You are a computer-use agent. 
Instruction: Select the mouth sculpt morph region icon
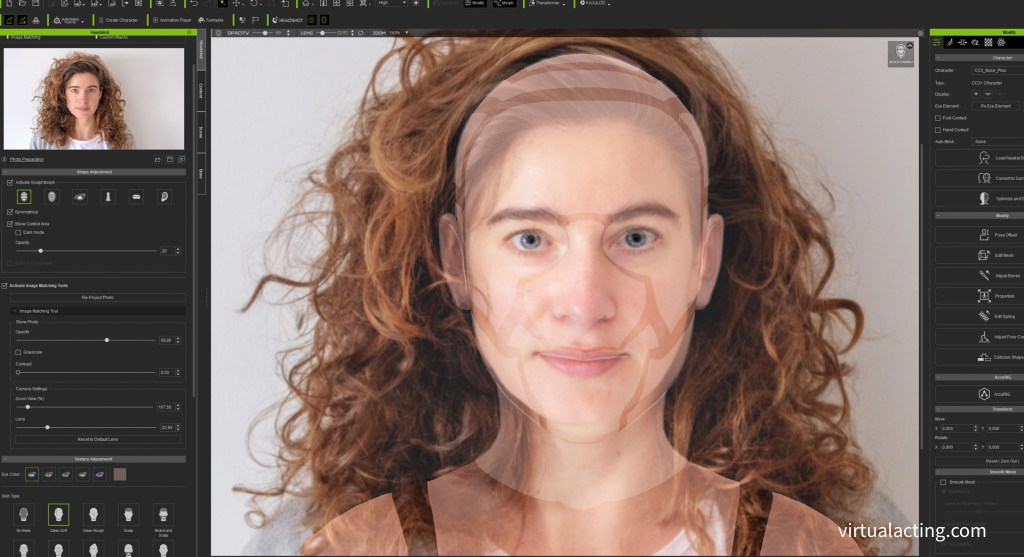click(x=136, y=197)
